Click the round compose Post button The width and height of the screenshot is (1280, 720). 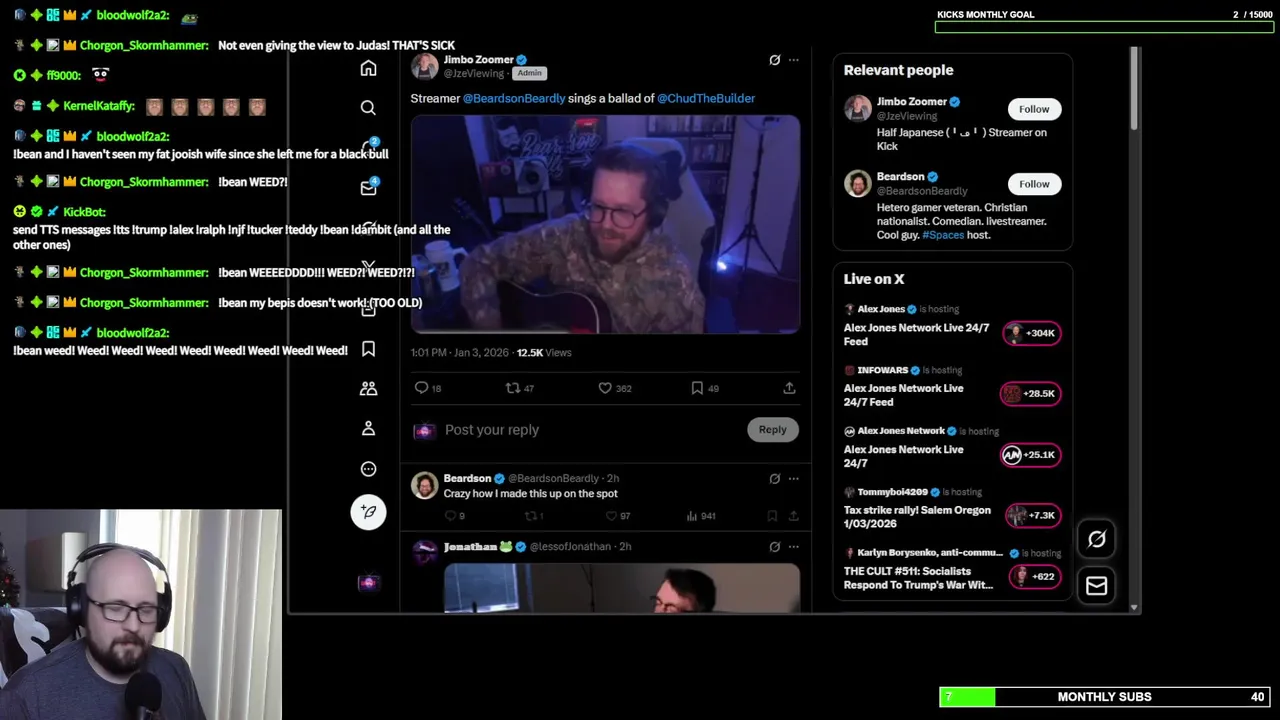pyautogui.click(x=368, y=511)
